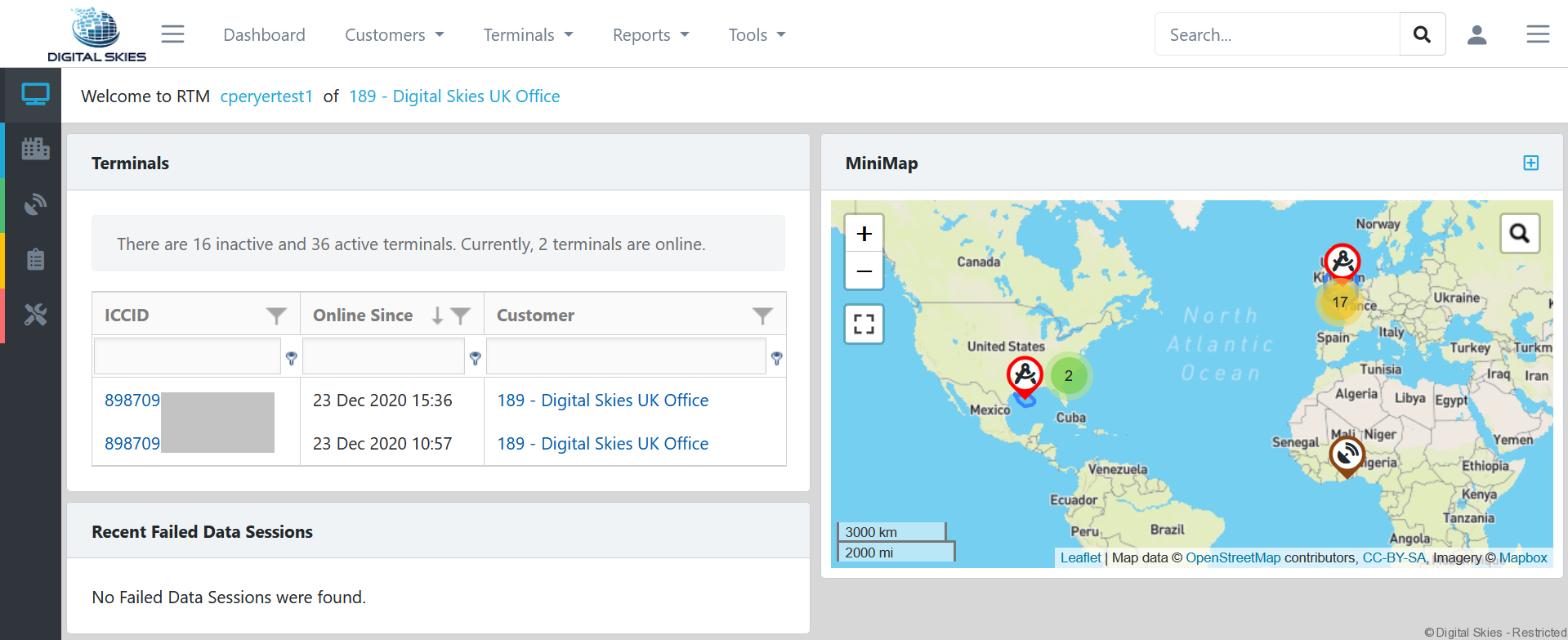Open the ICCID column filter
The height and width of the screenshot is (640, 1568).
[x=276, y=316]
